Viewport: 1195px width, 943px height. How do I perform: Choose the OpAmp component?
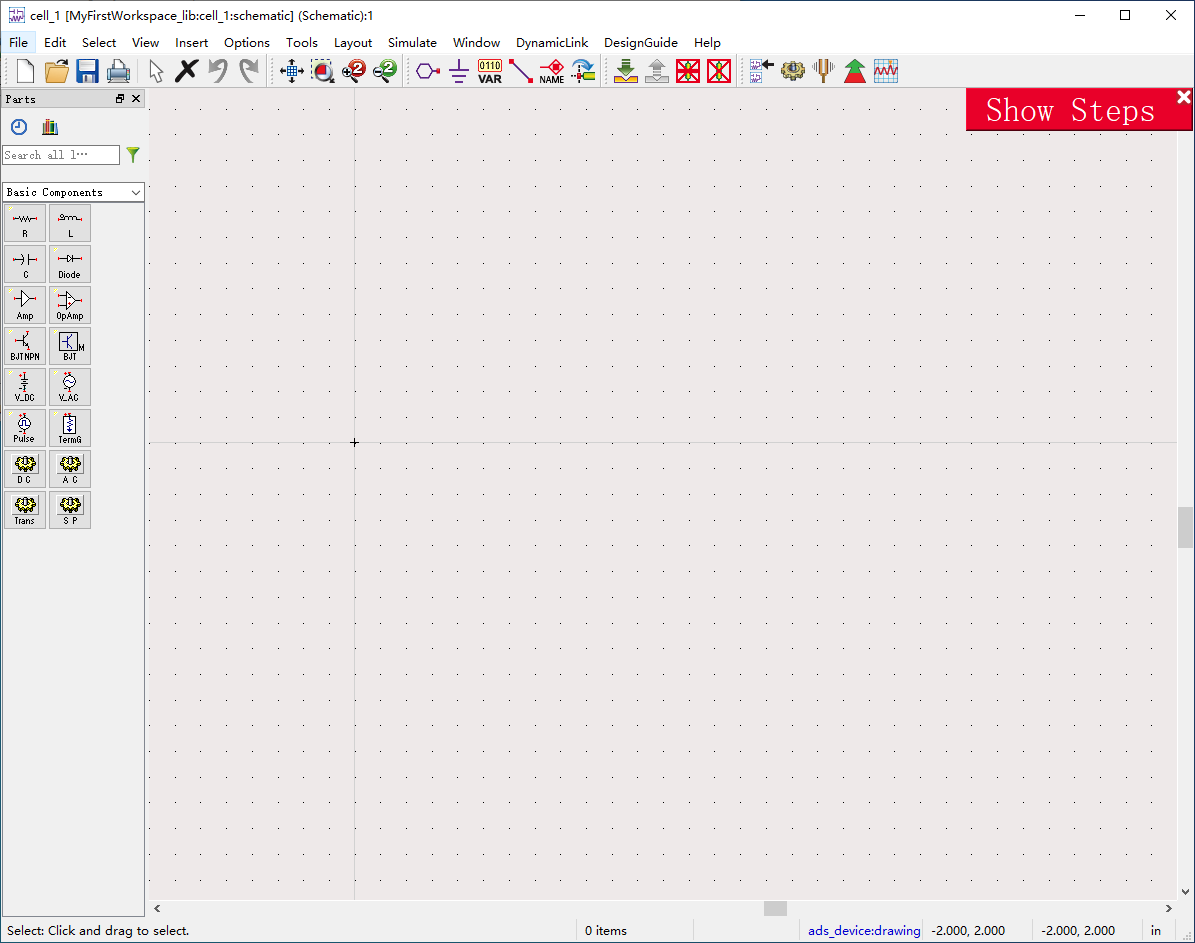69,305
